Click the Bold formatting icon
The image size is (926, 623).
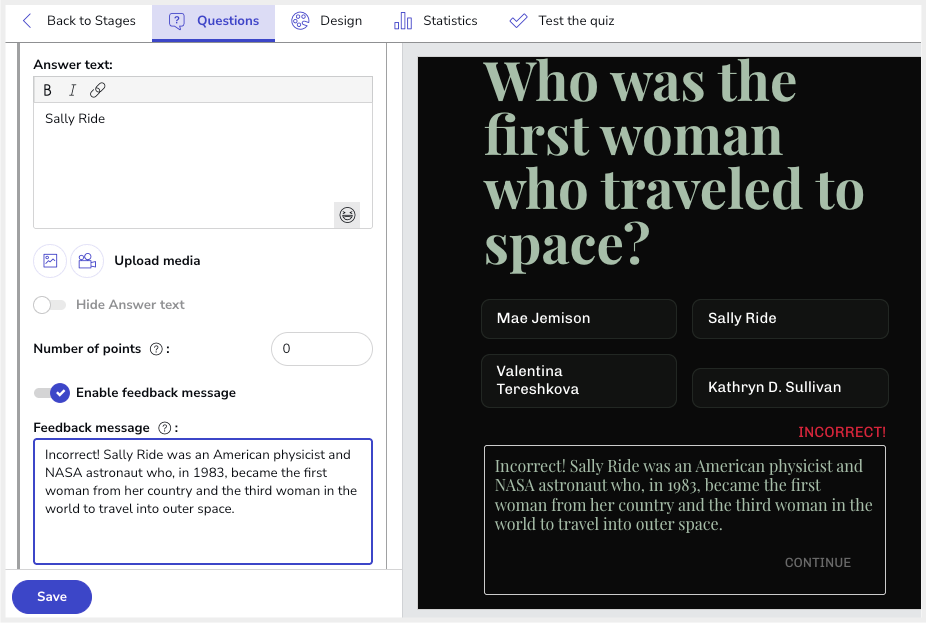click(47, 90)
